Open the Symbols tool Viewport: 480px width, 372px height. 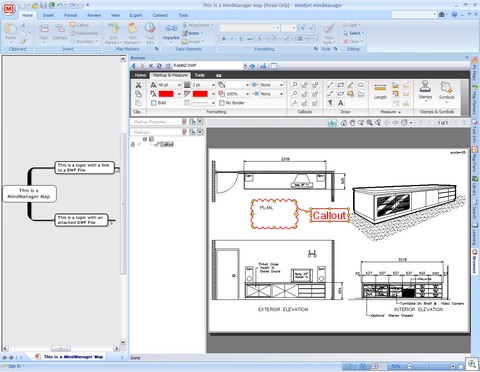(446, 91)
